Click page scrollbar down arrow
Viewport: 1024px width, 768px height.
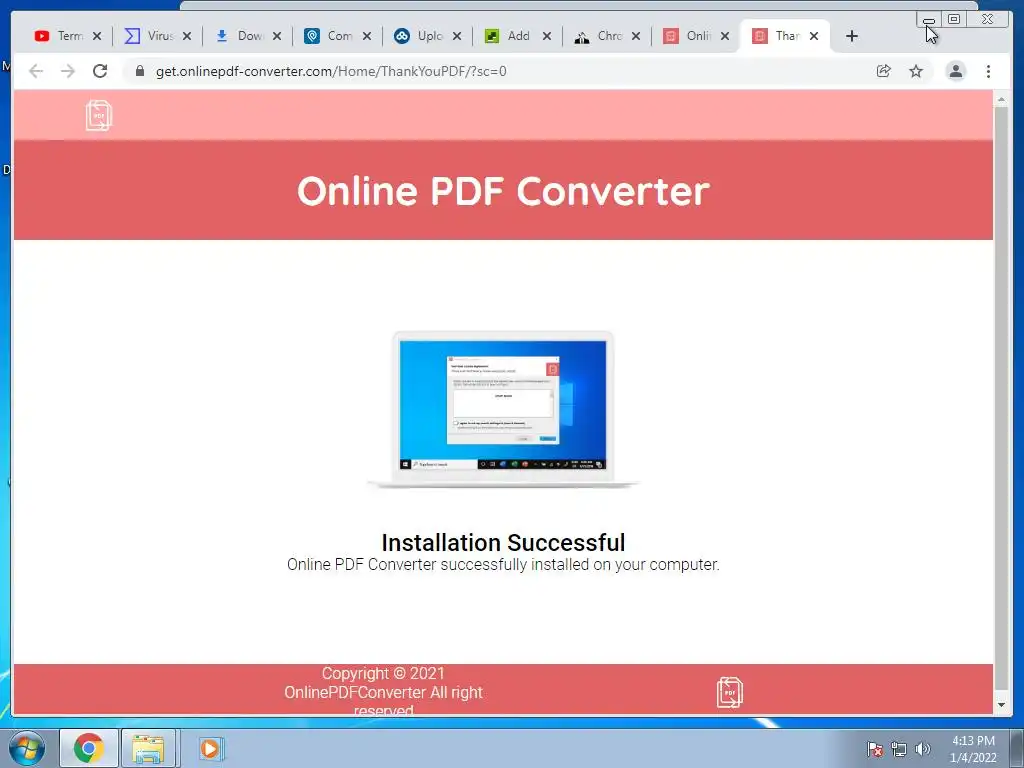[1001, 705]
